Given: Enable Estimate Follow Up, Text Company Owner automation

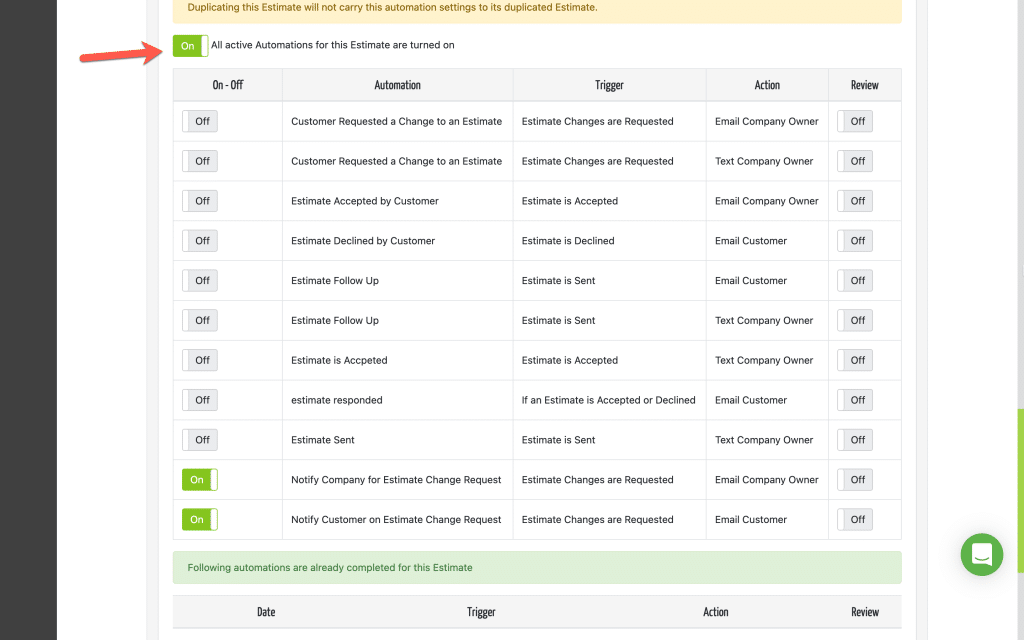Looking at the screenshot, I should tap(200, 321).
